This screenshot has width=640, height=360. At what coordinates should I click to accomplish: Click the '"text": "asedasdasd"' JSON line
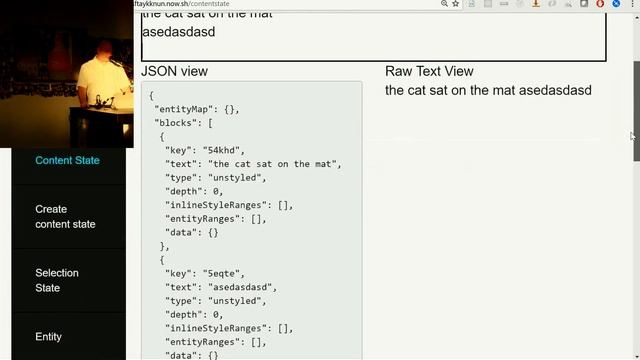(221, 287)
